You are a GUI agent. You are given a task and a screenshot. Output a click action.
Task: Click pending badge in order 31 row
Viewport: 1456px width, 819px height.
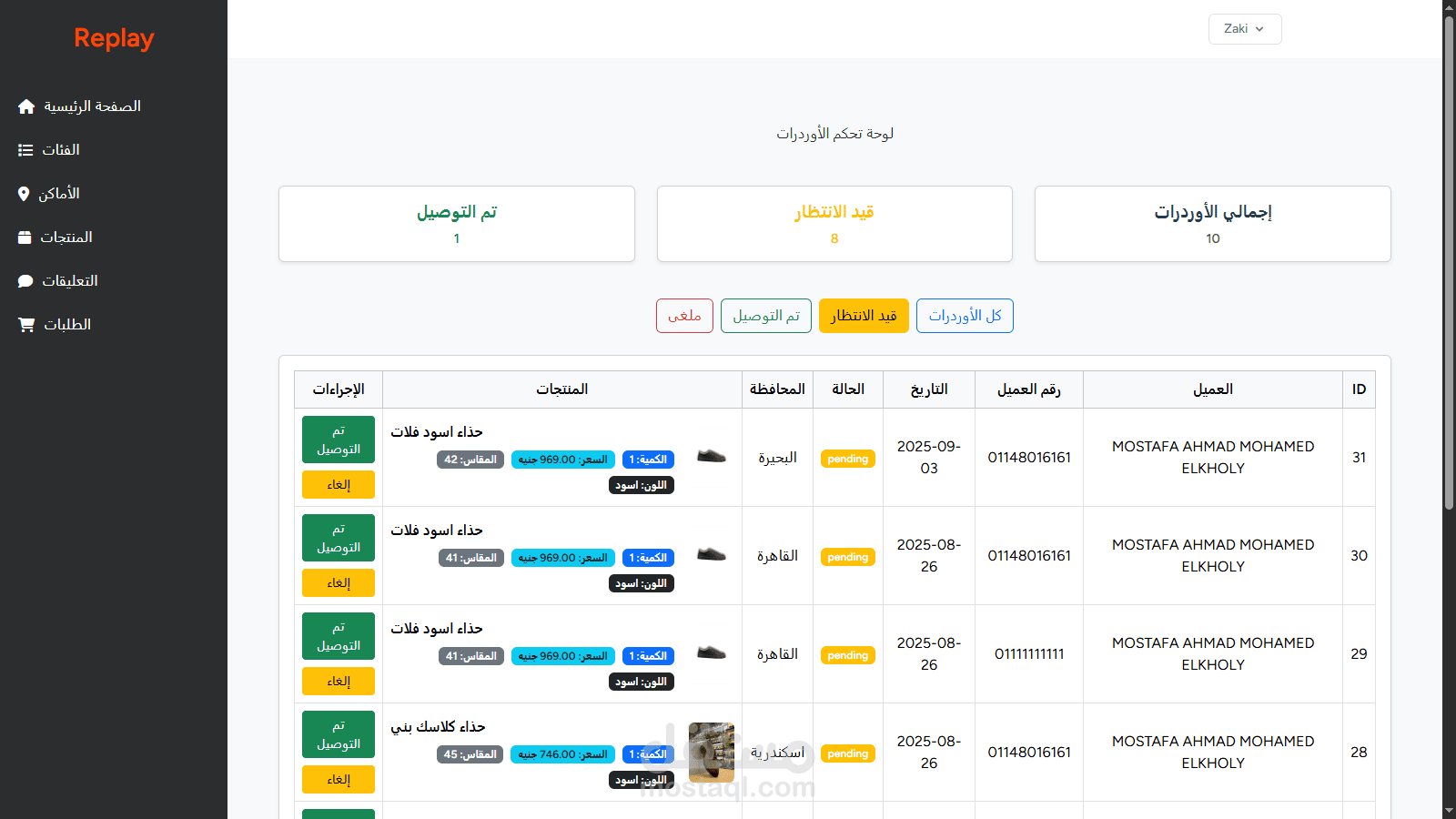click(x=848, y=459)
